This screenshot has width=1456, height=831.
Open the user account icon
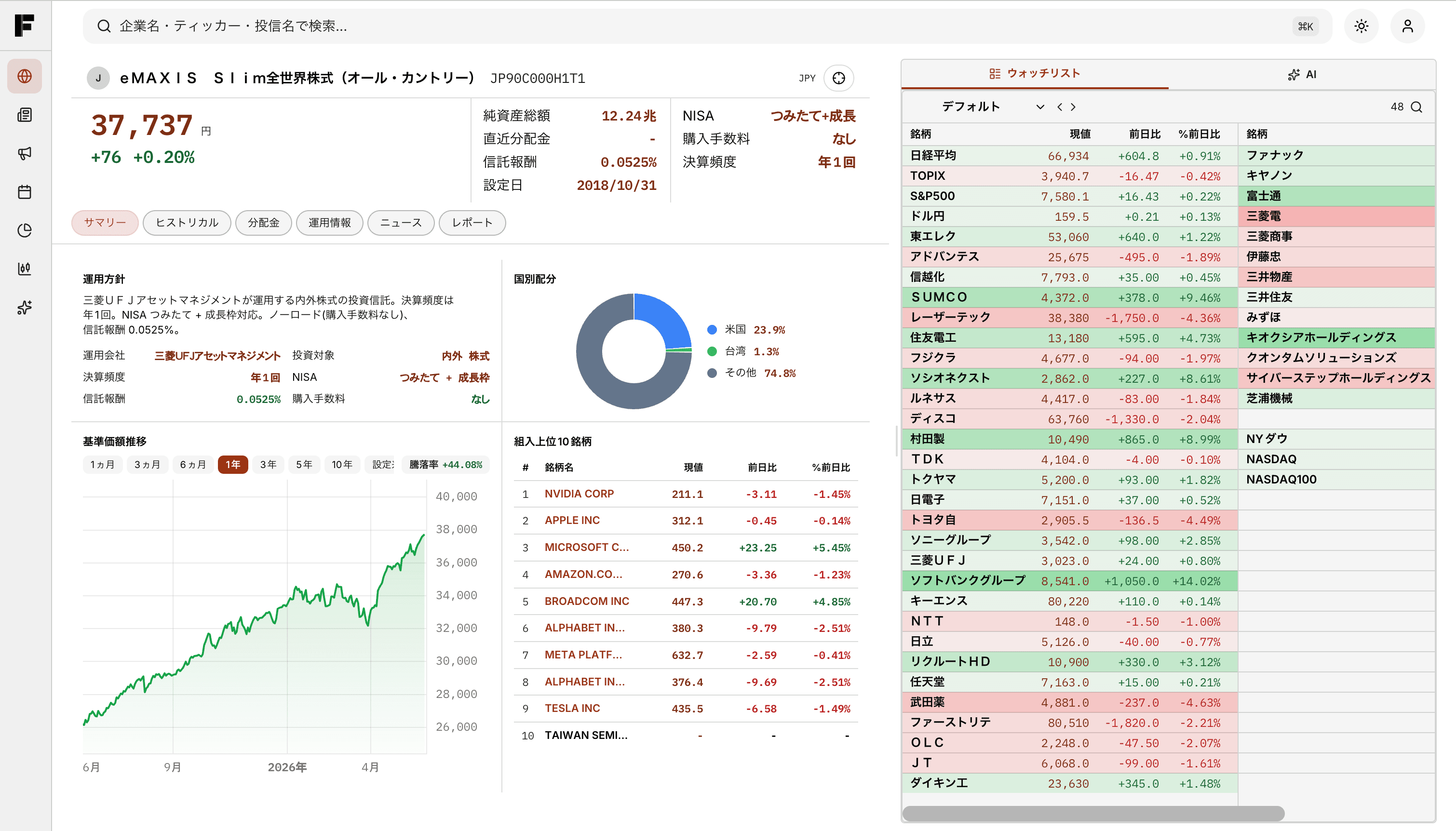(1407, 26)
